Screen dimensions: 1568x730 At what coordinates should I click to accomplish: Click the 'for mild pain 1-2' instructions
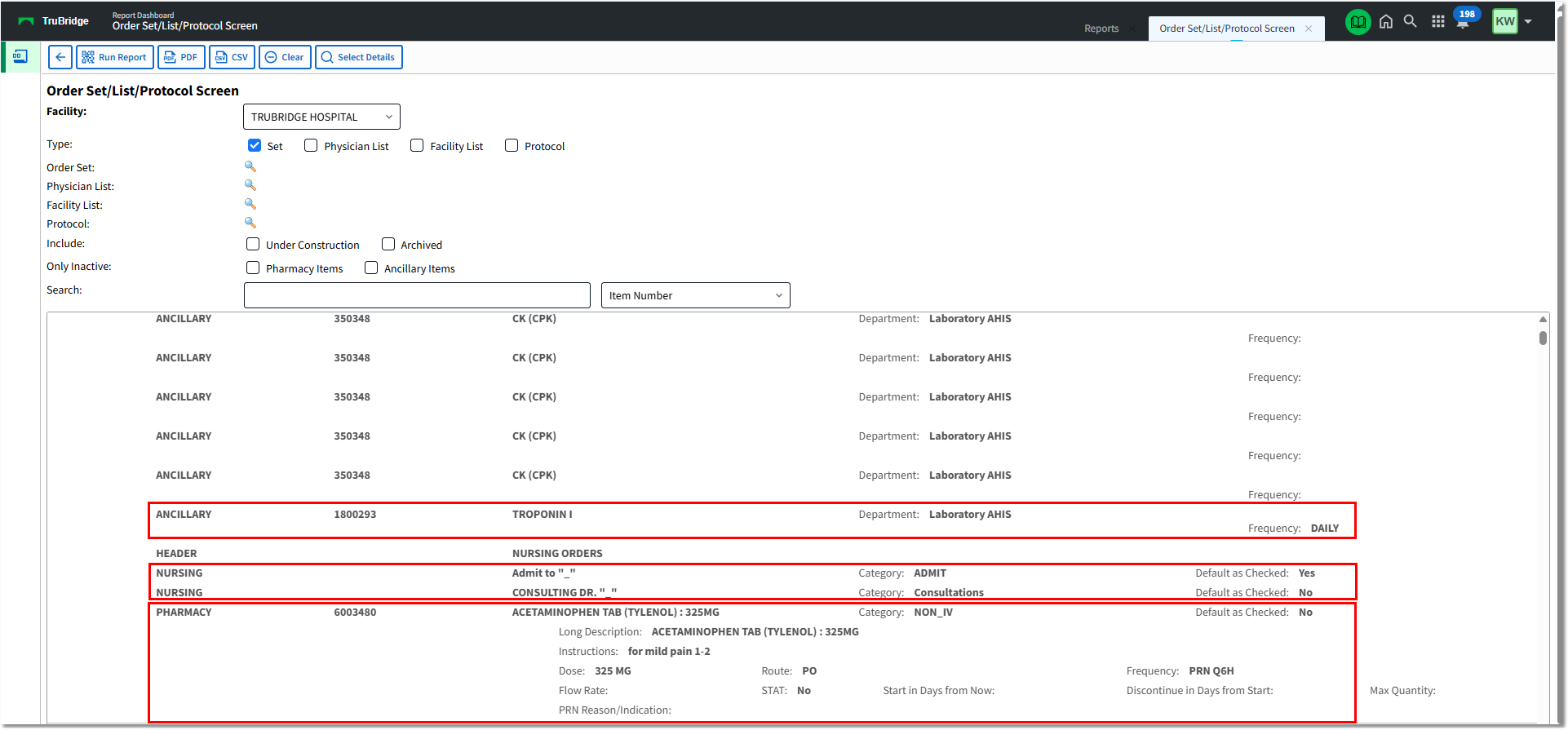tap(669, 652)
